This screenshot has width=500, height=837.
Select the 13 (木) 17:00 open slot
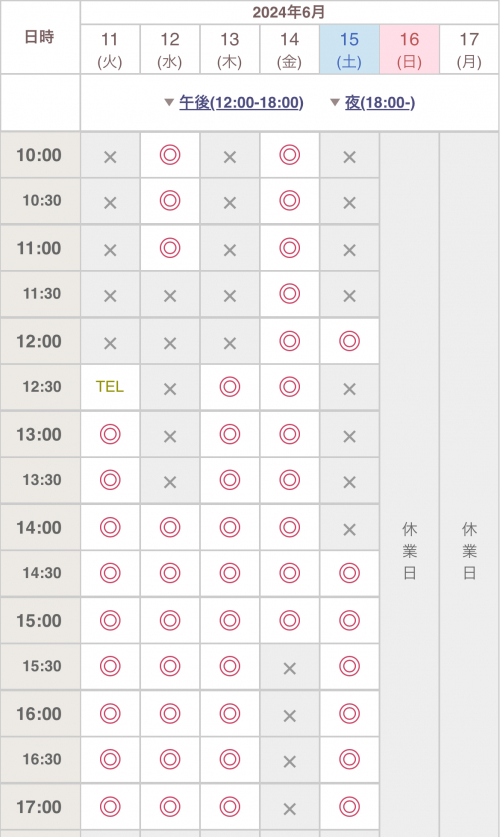tap(229, 807)
